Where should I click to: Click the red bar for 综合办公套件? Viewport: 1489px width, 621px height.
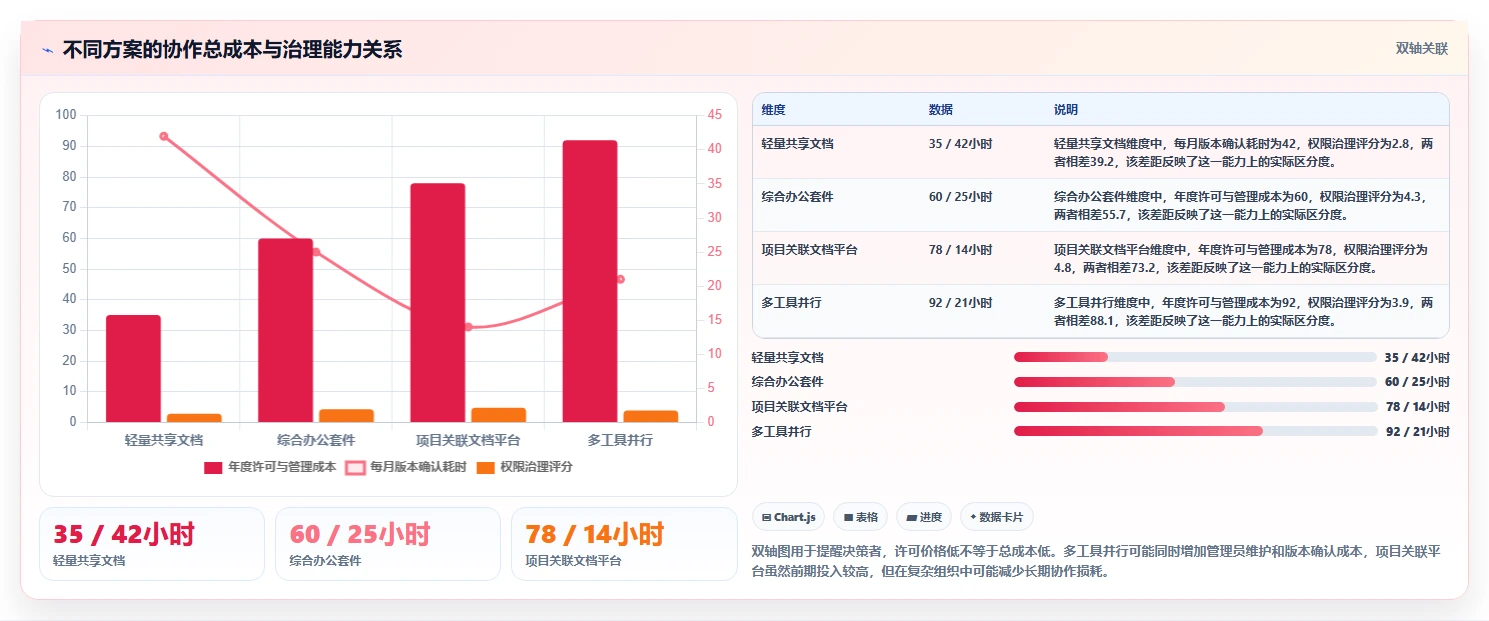[285, 330]
